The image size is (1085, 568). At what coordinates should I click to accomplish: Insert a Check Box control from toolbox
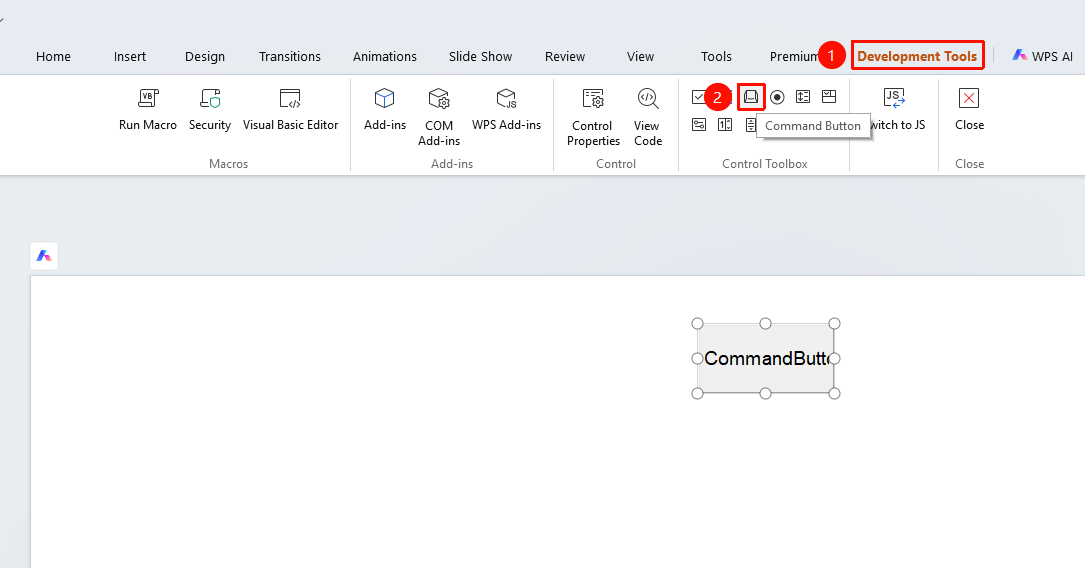point(699,97)
